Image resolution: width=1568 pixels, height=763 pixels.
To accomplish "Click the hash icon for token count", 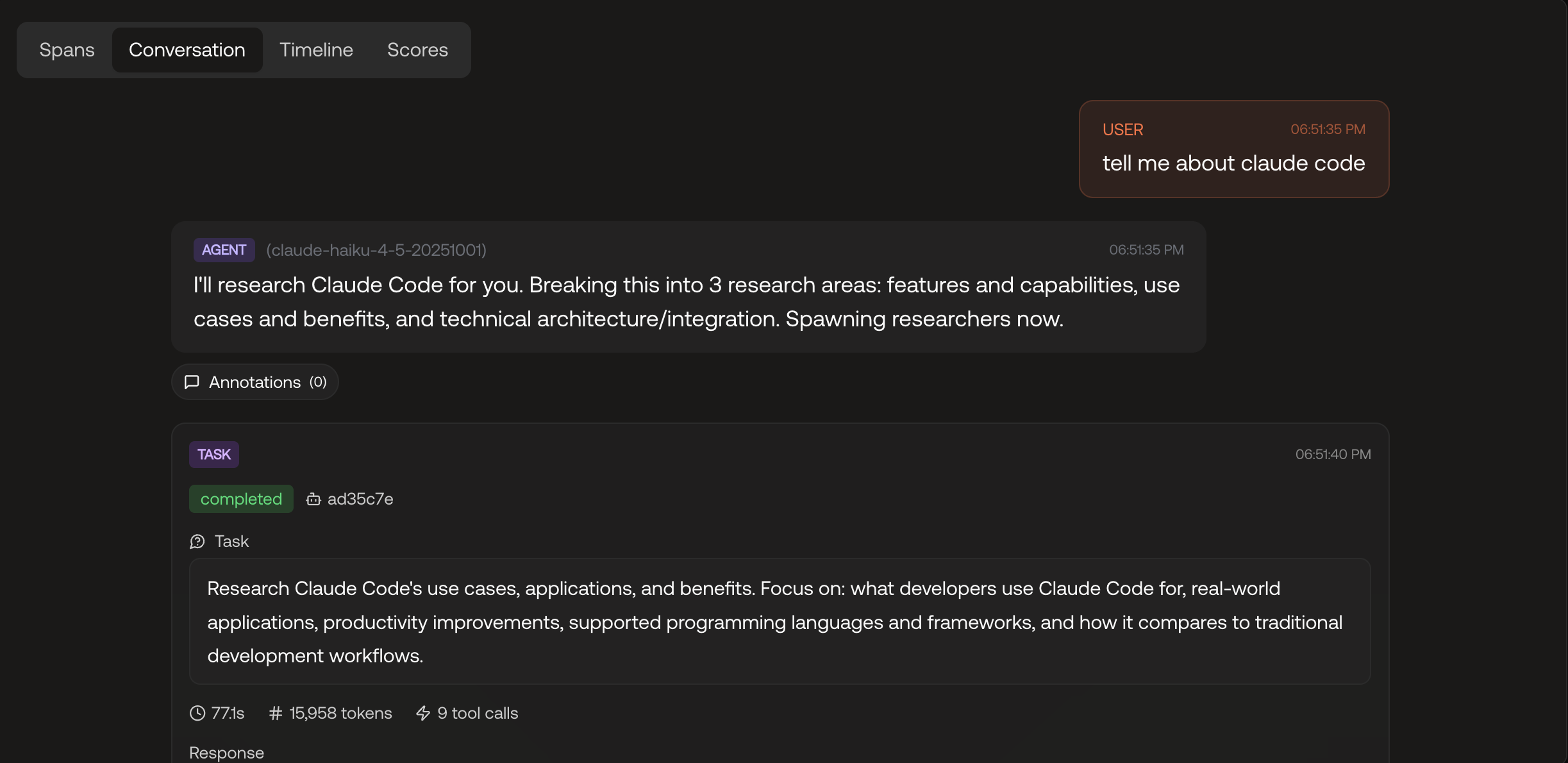I will coord(274,713).
